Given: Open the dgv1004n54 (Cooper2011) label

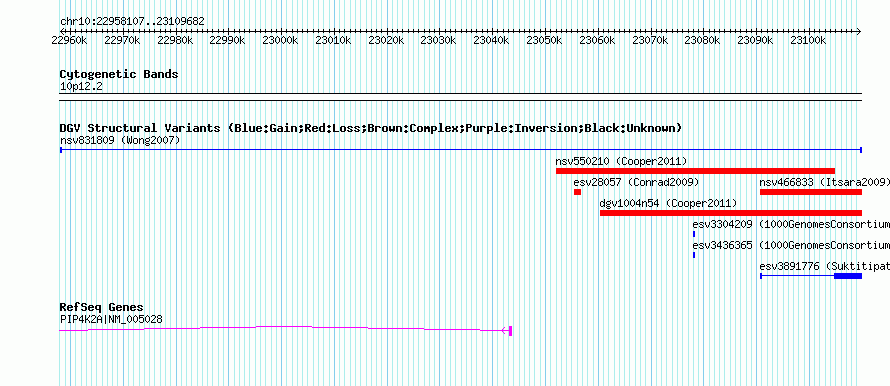Looking at the screenshot, I should [x=669, y=203].
